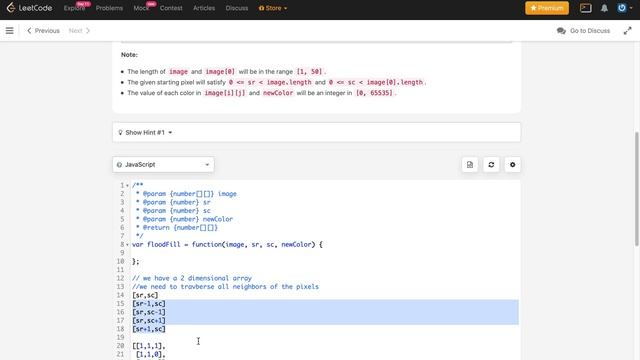Collapse the comment block fold arrow at line 1
Image resolution: width=640 pixels, height=360 pixels.
point(127,185)
